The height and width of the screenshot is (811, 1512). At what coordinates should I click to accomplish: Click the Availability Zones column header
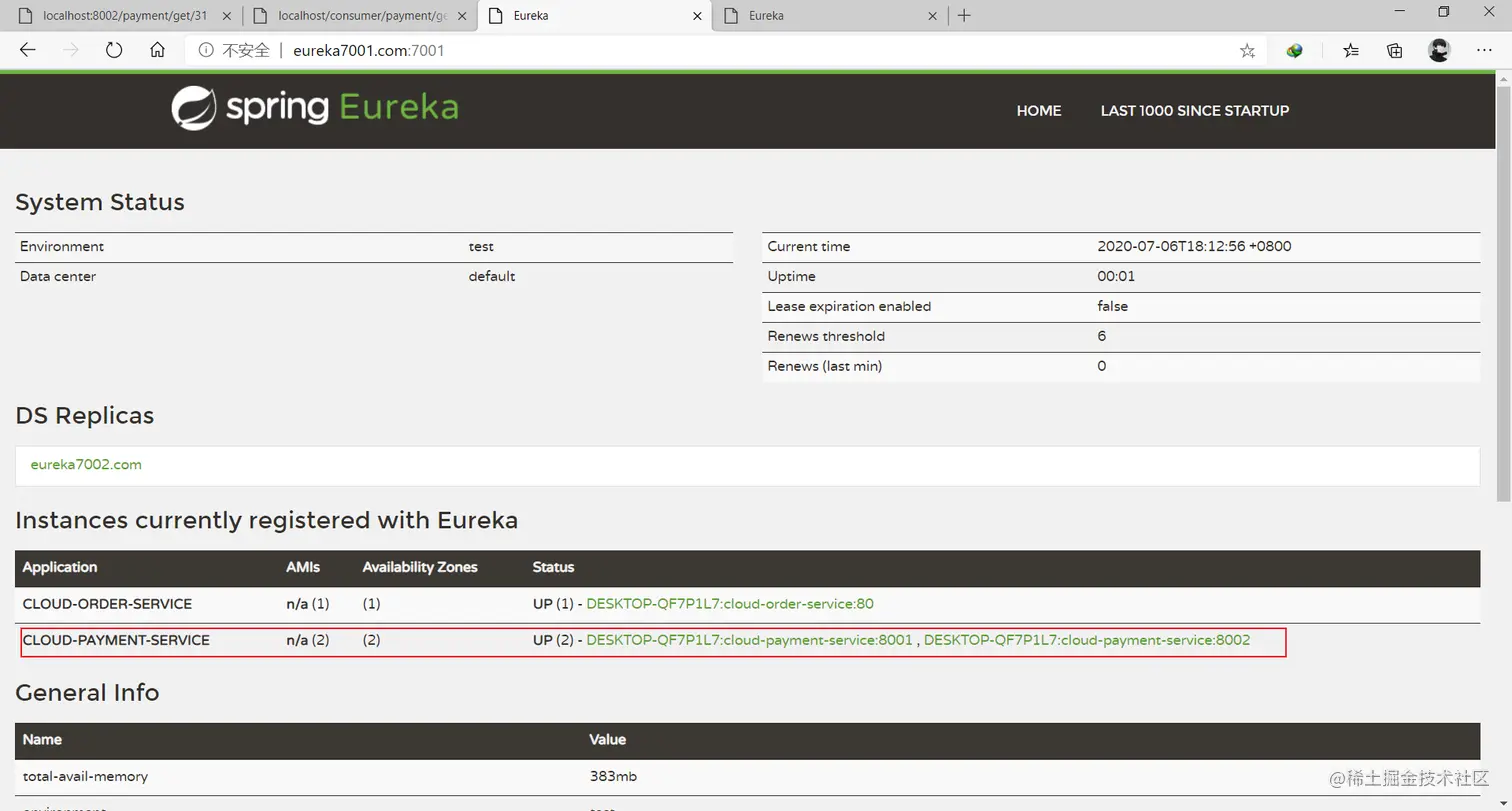(x=420, y=567)
